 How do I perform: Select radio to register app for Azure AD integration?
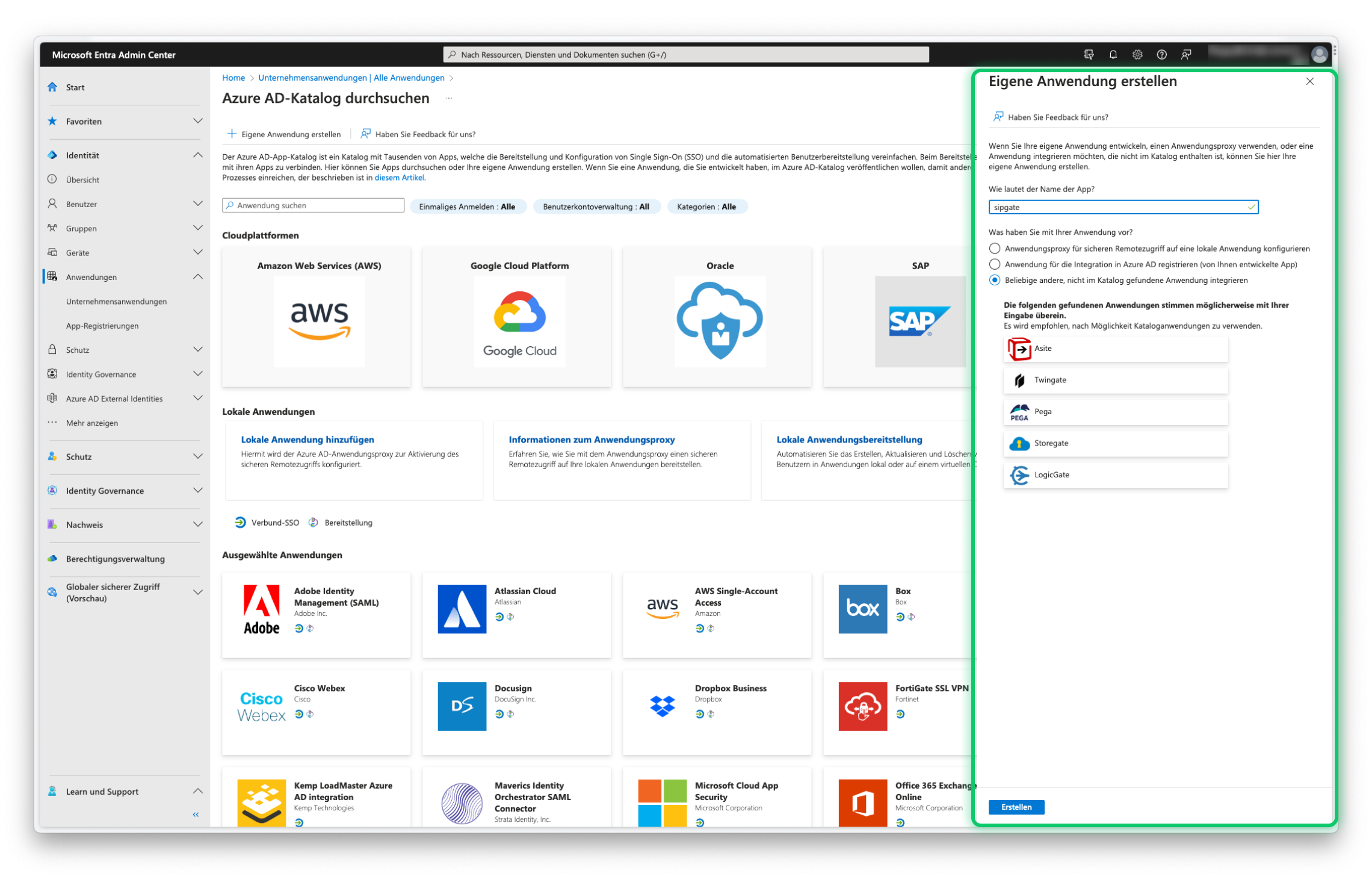click(x=993, y=264)
